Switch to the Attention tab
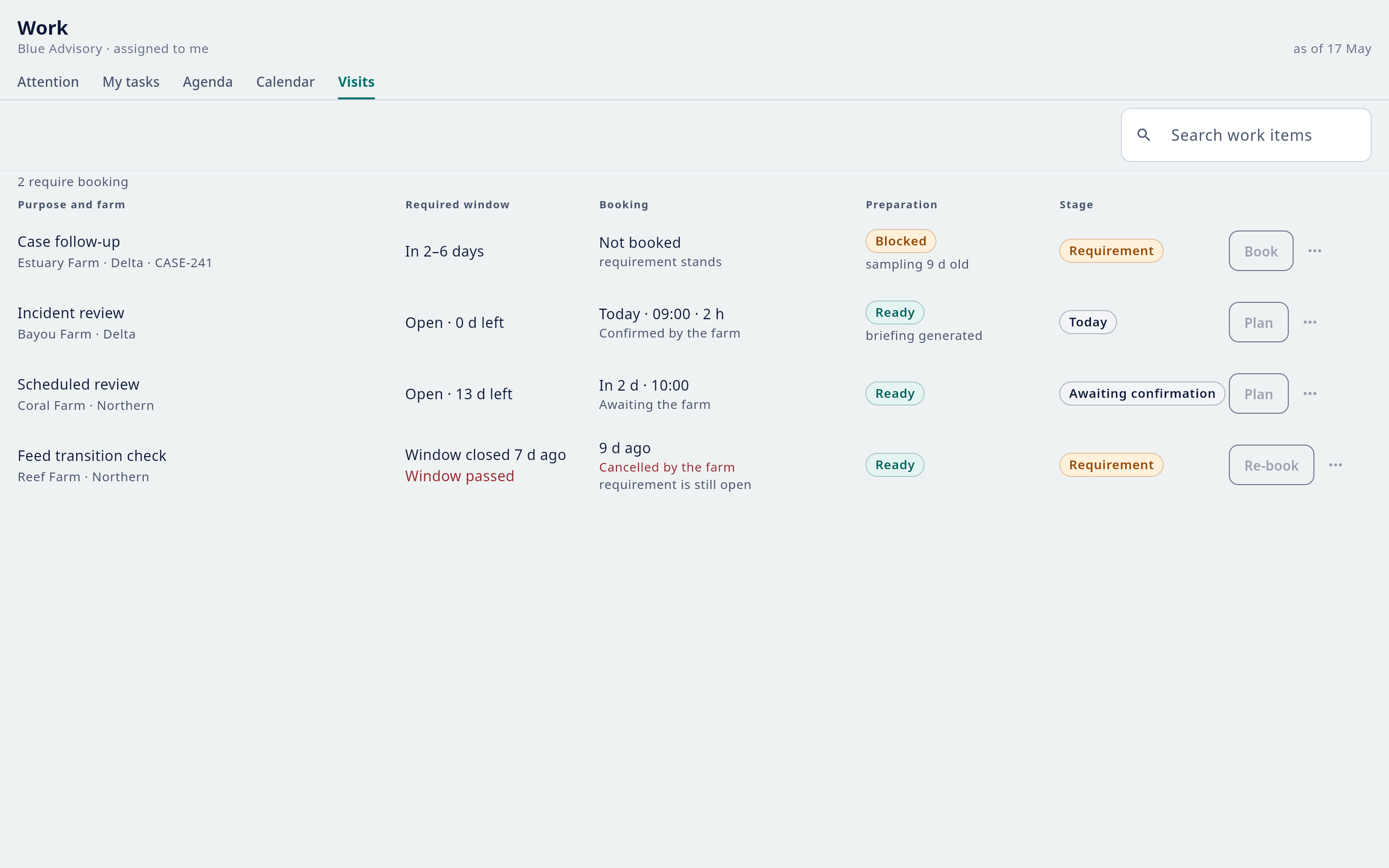The height and width of the screenshot is (868, 1389). 48,82
